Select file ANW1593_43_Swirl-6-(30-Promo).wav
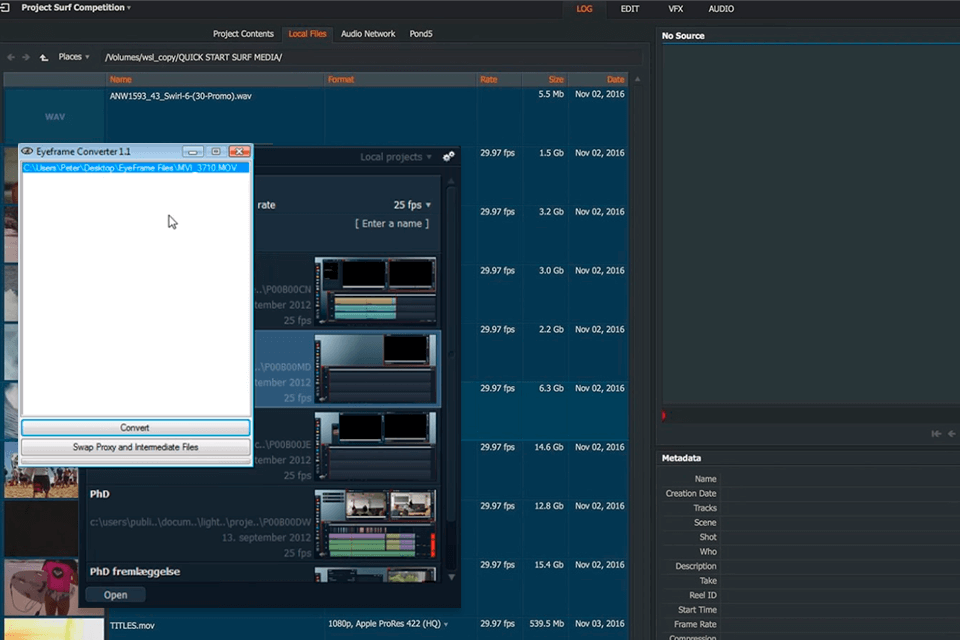Viewport: 960px width, 640px height. [x=181, y=96]
